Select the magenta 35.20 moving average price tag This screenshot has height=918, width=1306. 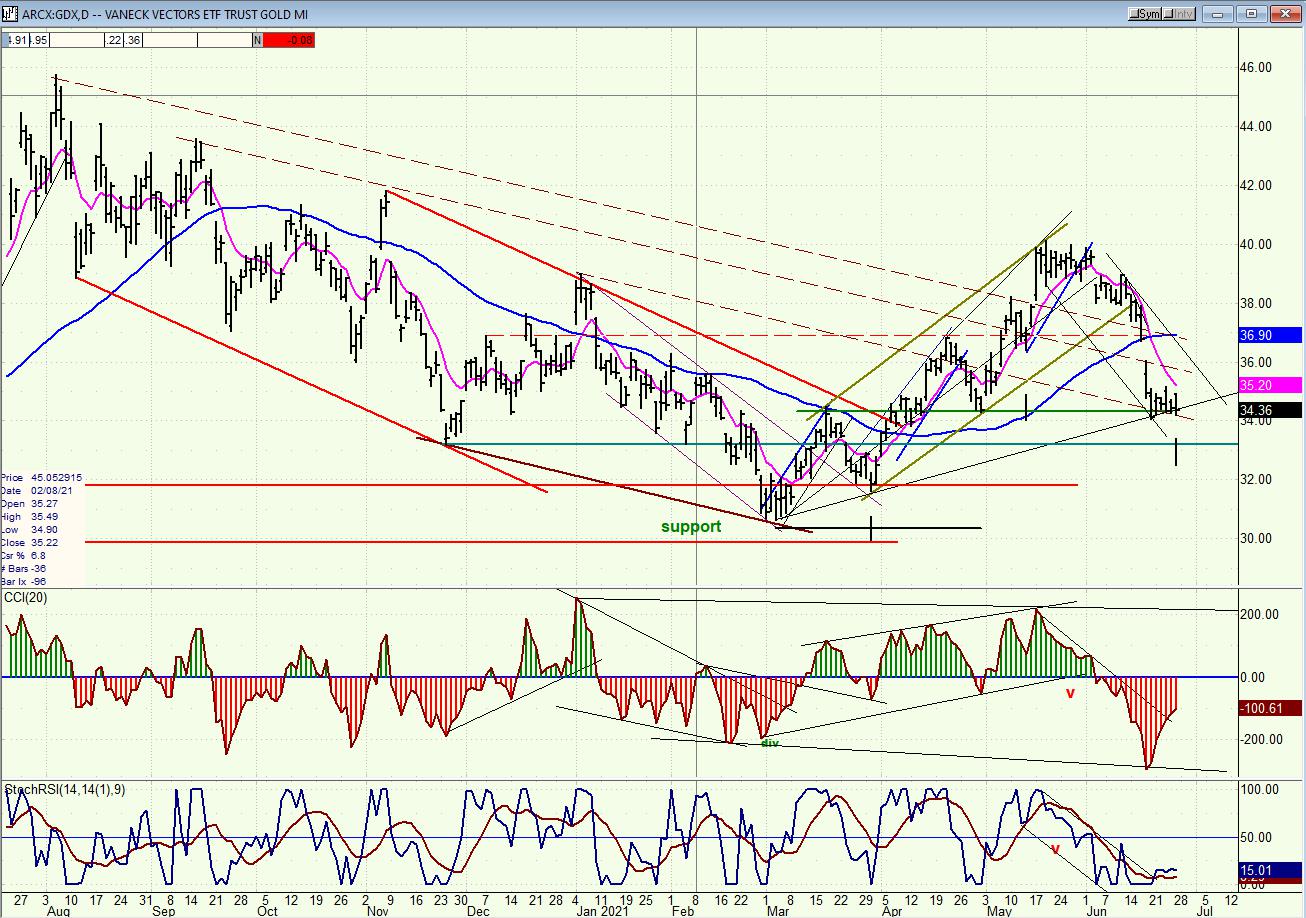click(x=1272, y=384)
